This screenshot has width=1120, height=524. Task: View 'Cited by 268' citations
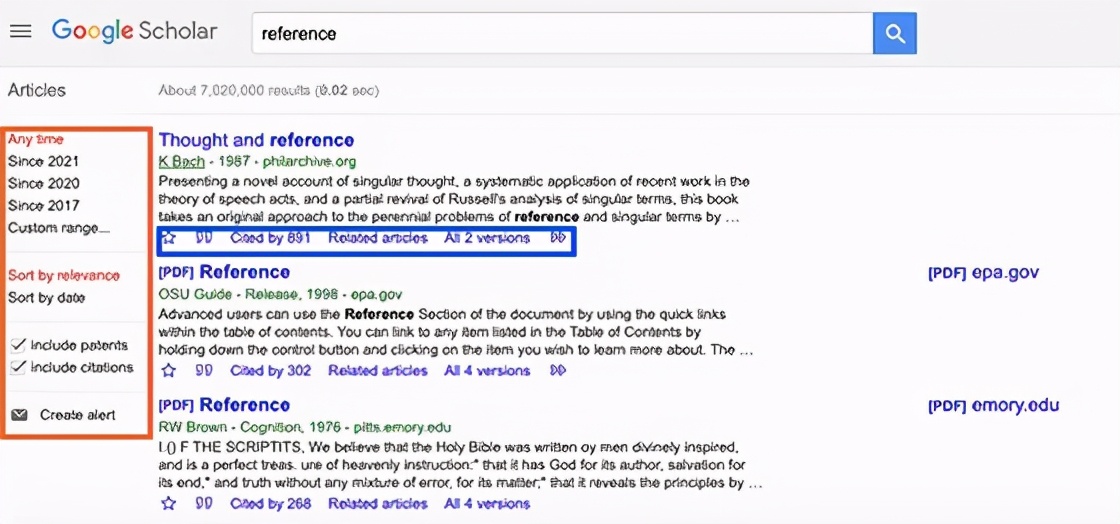[270, 503]
